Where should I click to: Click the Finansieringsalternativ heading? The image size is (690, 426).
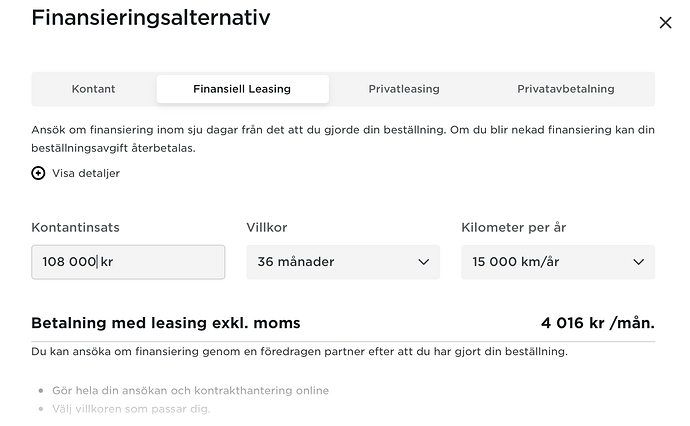[x=151, y=18]
